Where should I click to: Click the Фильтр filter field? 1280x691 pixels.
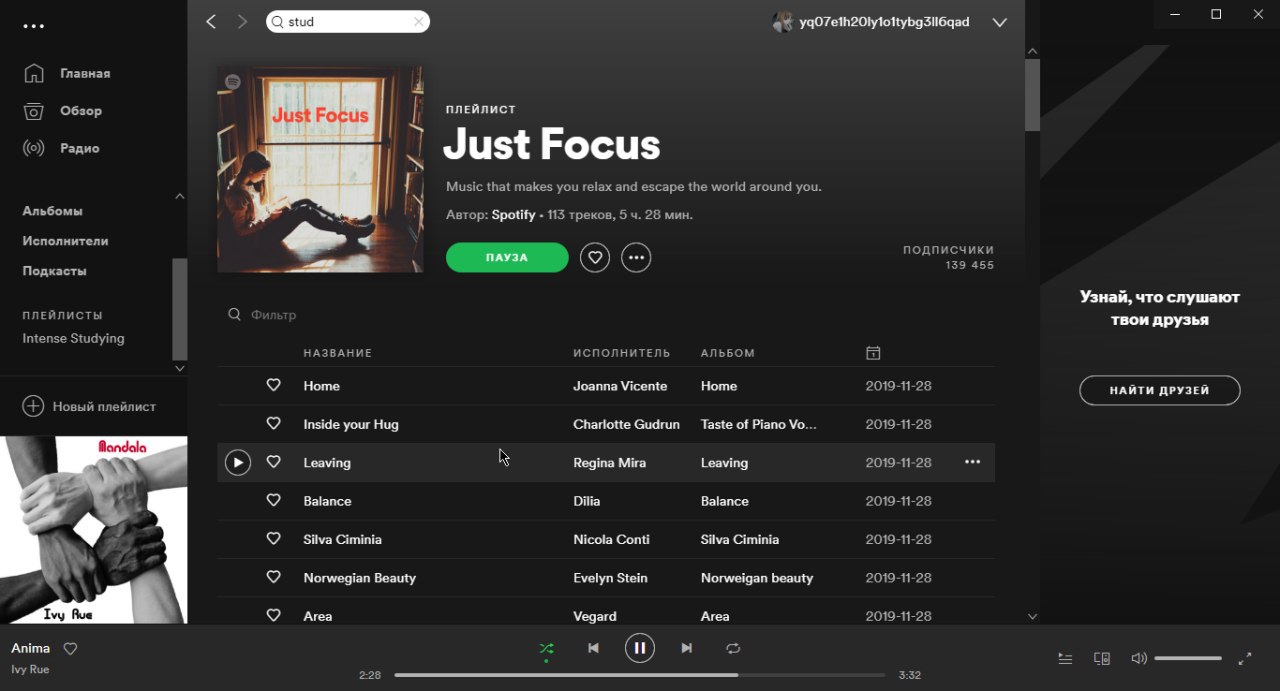click(274, 315)
